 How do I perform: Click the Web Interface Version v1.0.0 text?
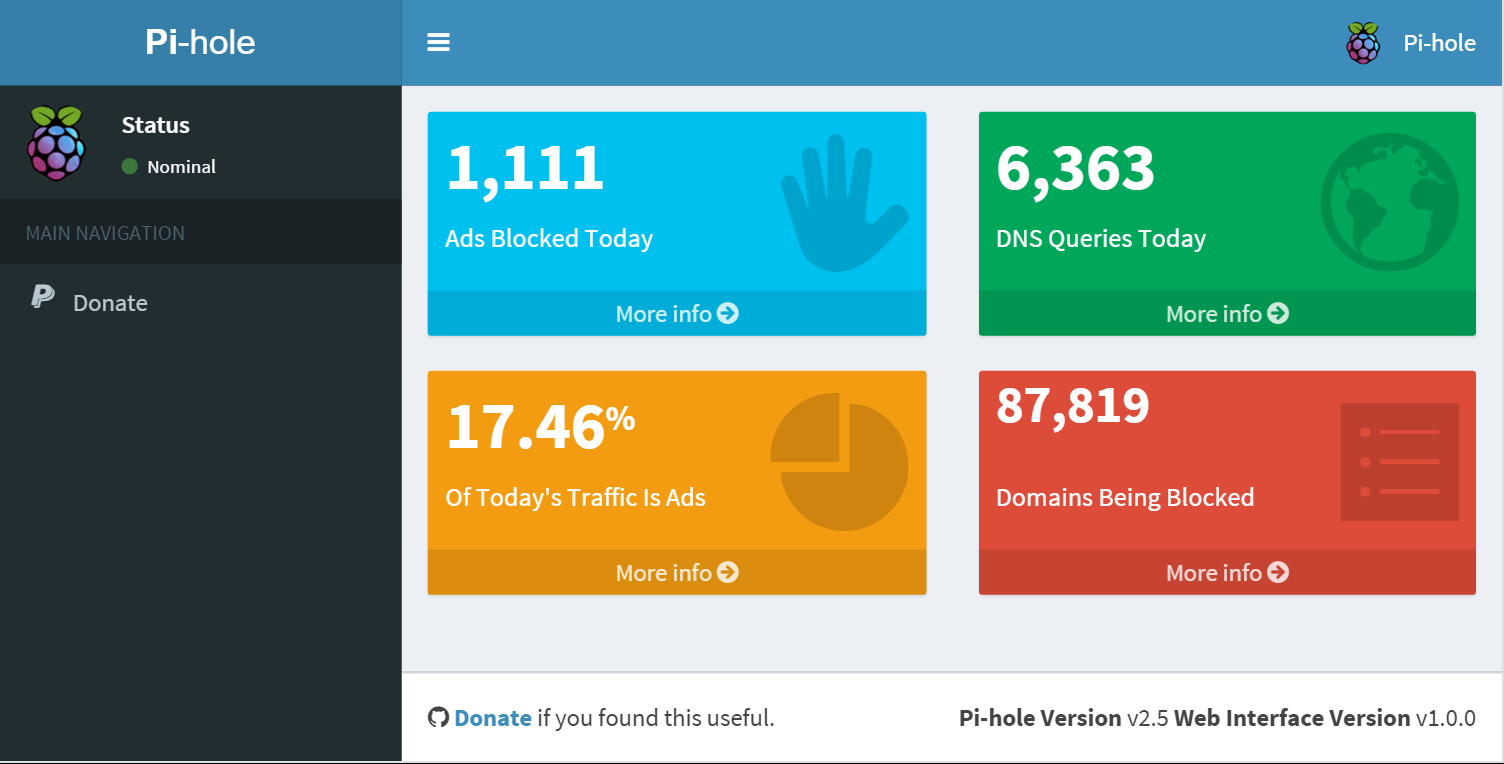1325,718
